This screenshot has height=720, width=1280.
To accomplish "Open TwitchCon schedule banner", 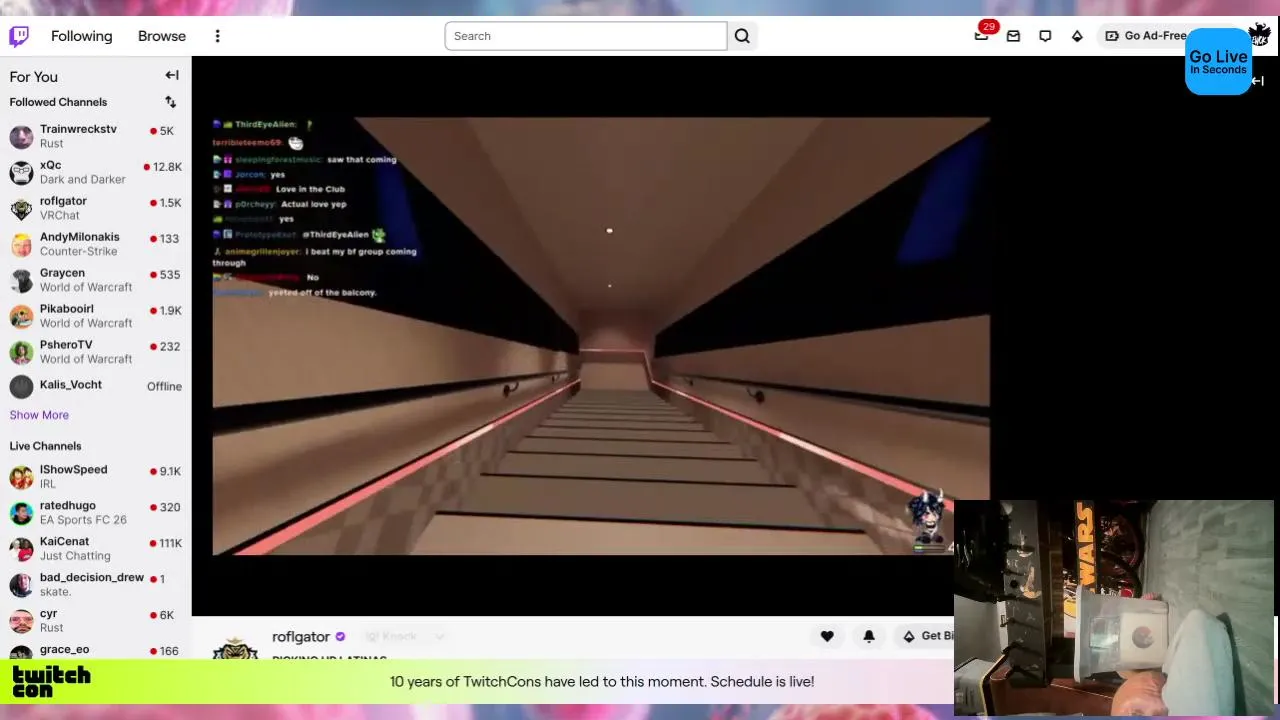I will pos(602,682).
